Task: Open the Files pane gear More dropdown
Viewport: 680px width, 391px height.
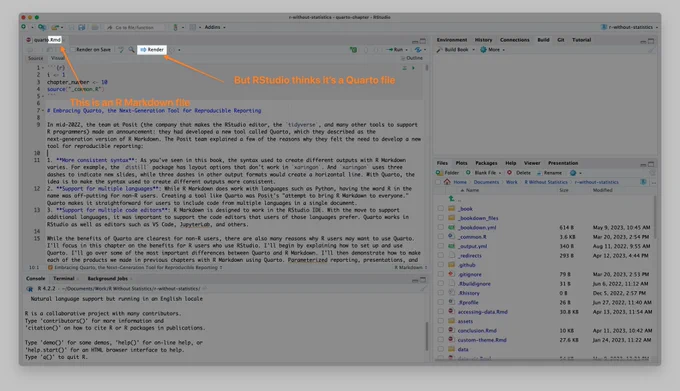Action: point(575,173)
